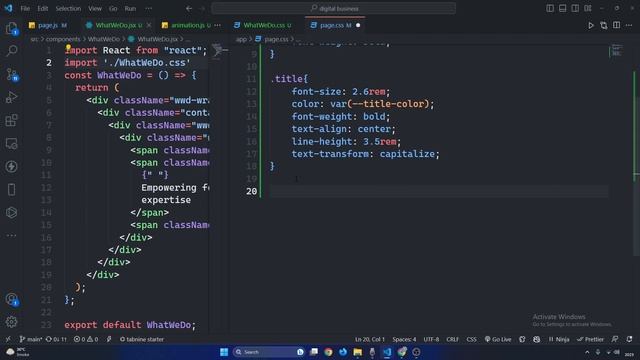This screenshot has width=640, height=360.
Task: Split the right editor
Action: pyautogui.click(x=616, y=25)
